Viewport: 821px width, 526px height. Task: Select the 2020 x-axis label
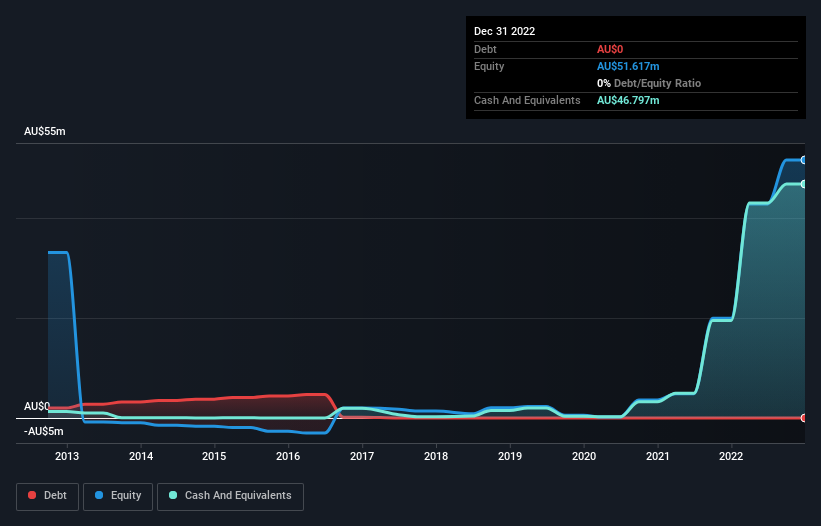click(584, 456)
